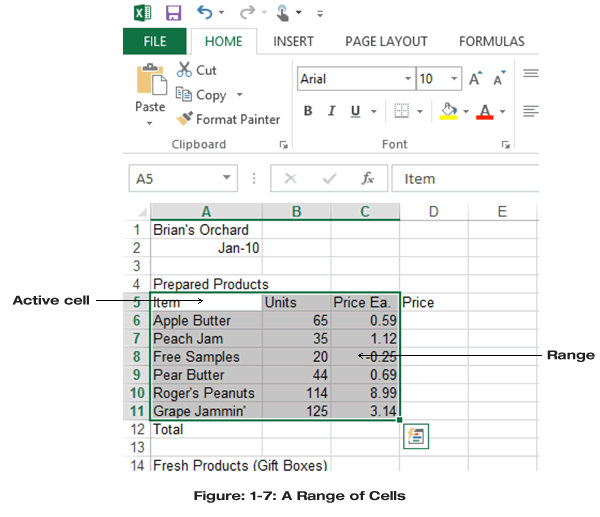This screenshot has width=600, height=517.
Task: Open the font name dropdown showing Arial
Action: coord(407,78)
